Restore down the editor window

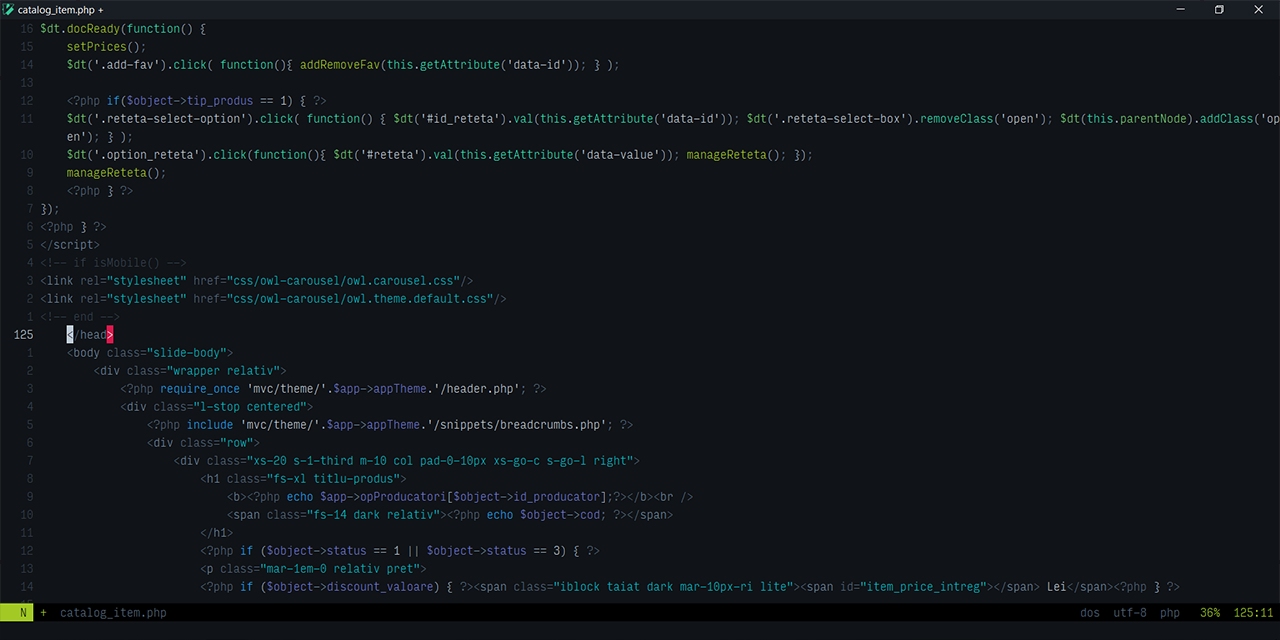click(1218, 9)
